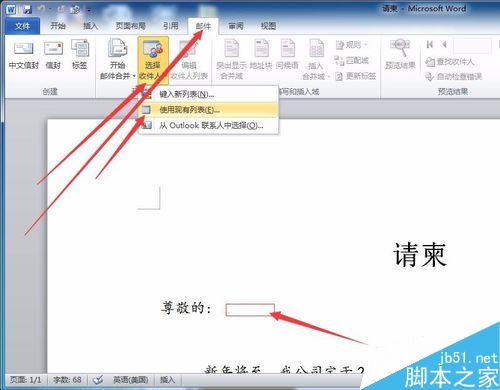Click the Save icon in quick access toolbar

coord(27,9)
